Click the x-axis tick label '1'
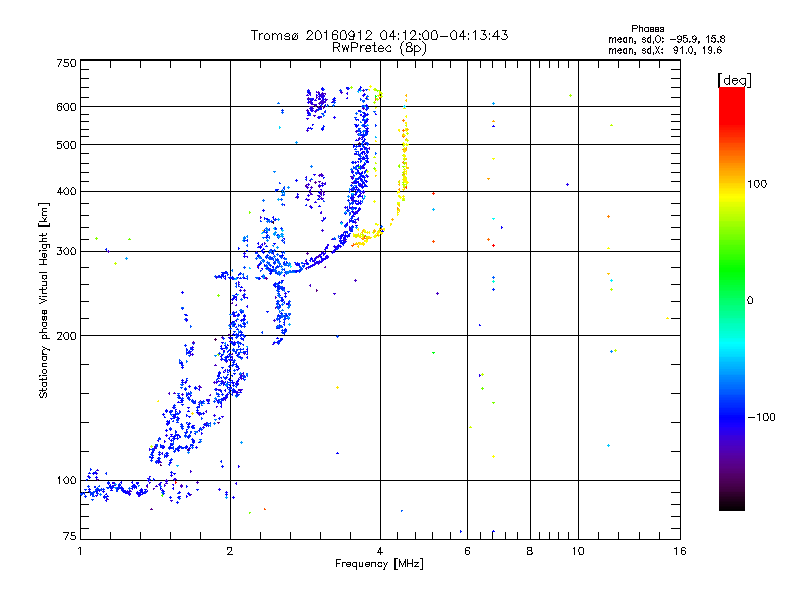 pos(80,551)
